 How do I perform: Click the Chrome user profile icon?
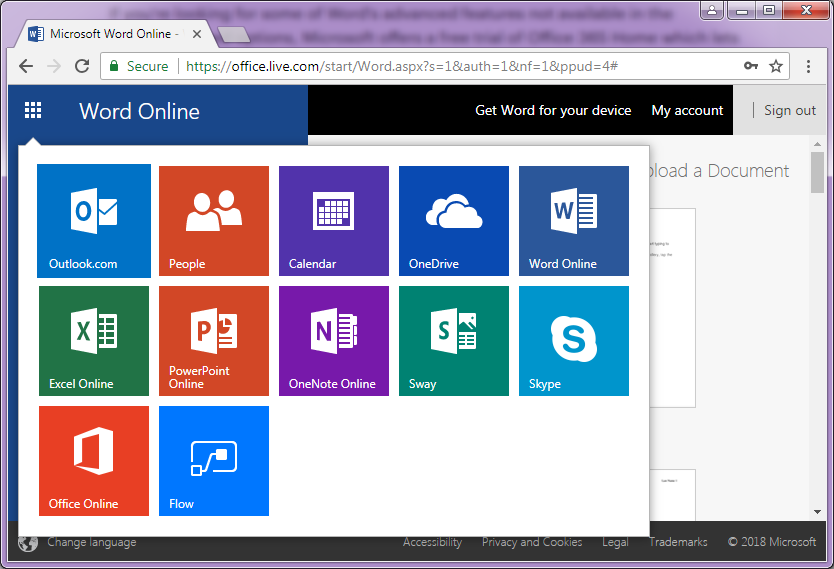coord(712,10)
